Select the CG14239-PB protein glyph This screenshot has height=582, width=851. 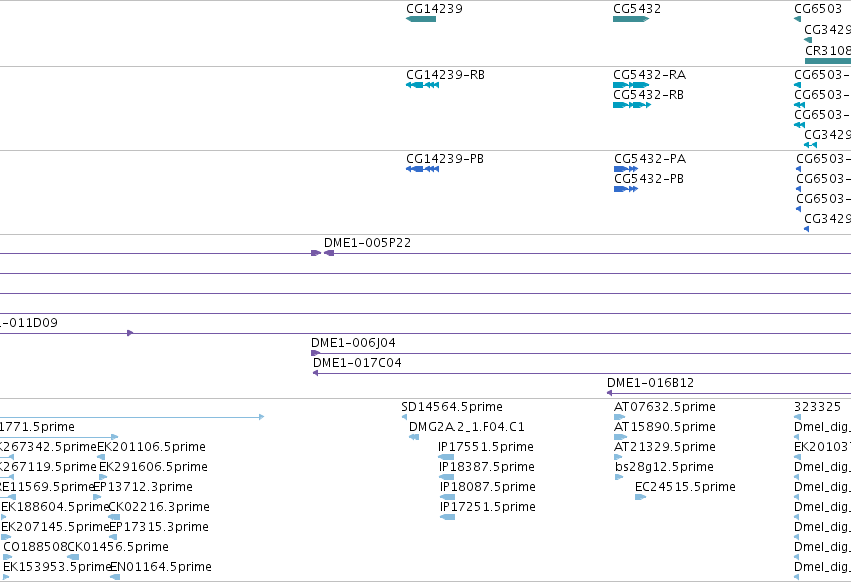pos(422,169)
